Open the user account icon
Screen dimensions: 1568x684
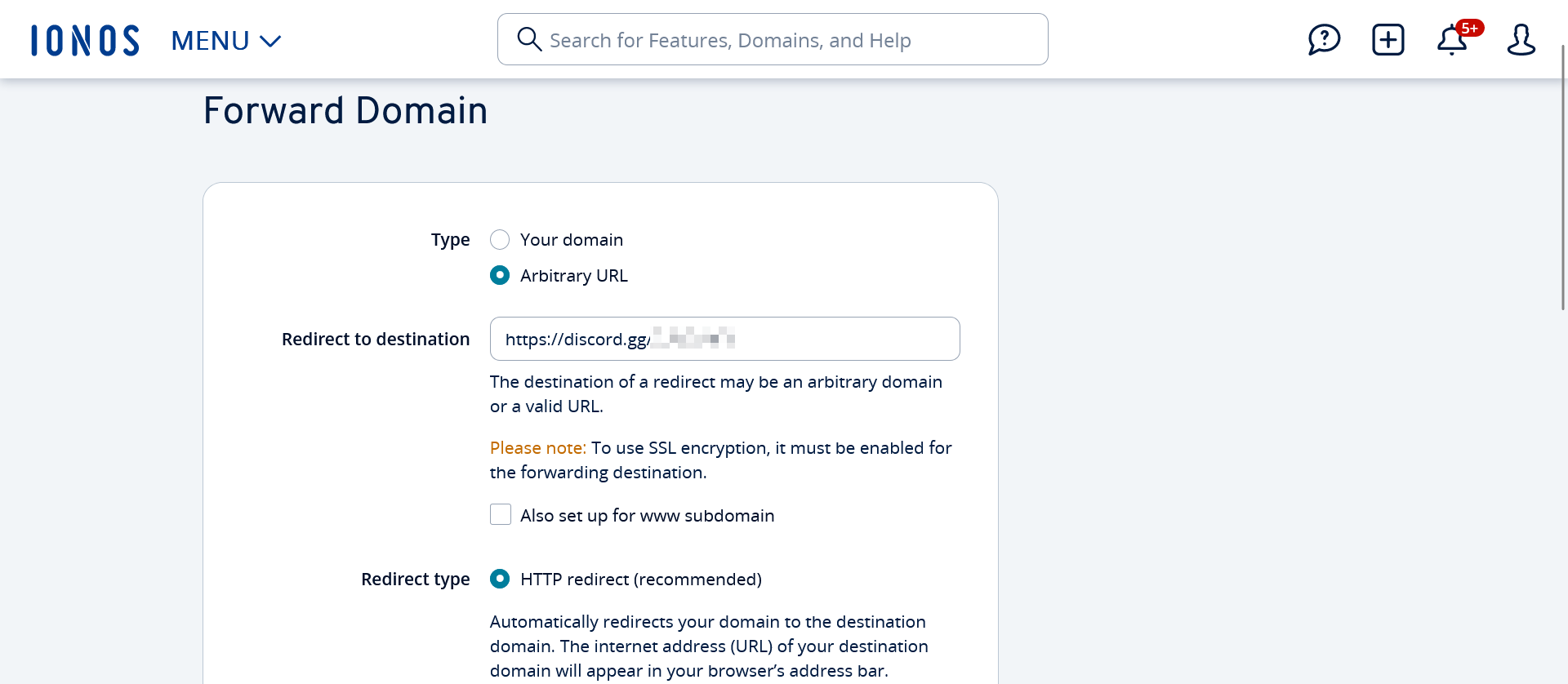click(x=1521, y=39)
